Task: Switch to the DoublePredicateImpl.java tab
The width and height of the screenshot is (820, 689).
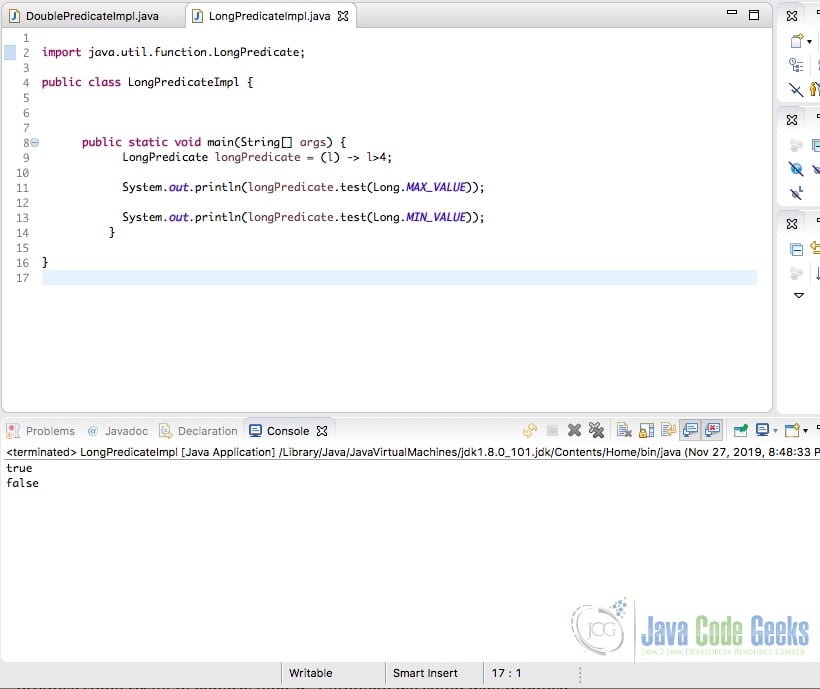Action: coord(93,16)
